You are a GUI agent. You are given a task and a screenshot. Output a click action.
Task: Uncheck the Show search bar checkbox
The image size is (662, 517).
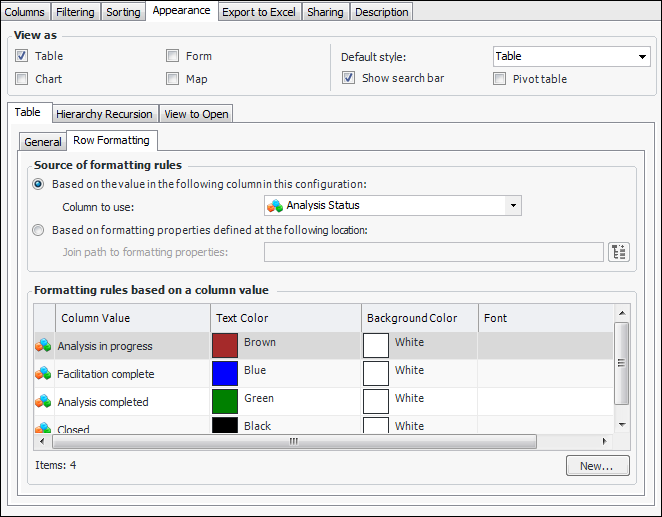tap(348, 78)
